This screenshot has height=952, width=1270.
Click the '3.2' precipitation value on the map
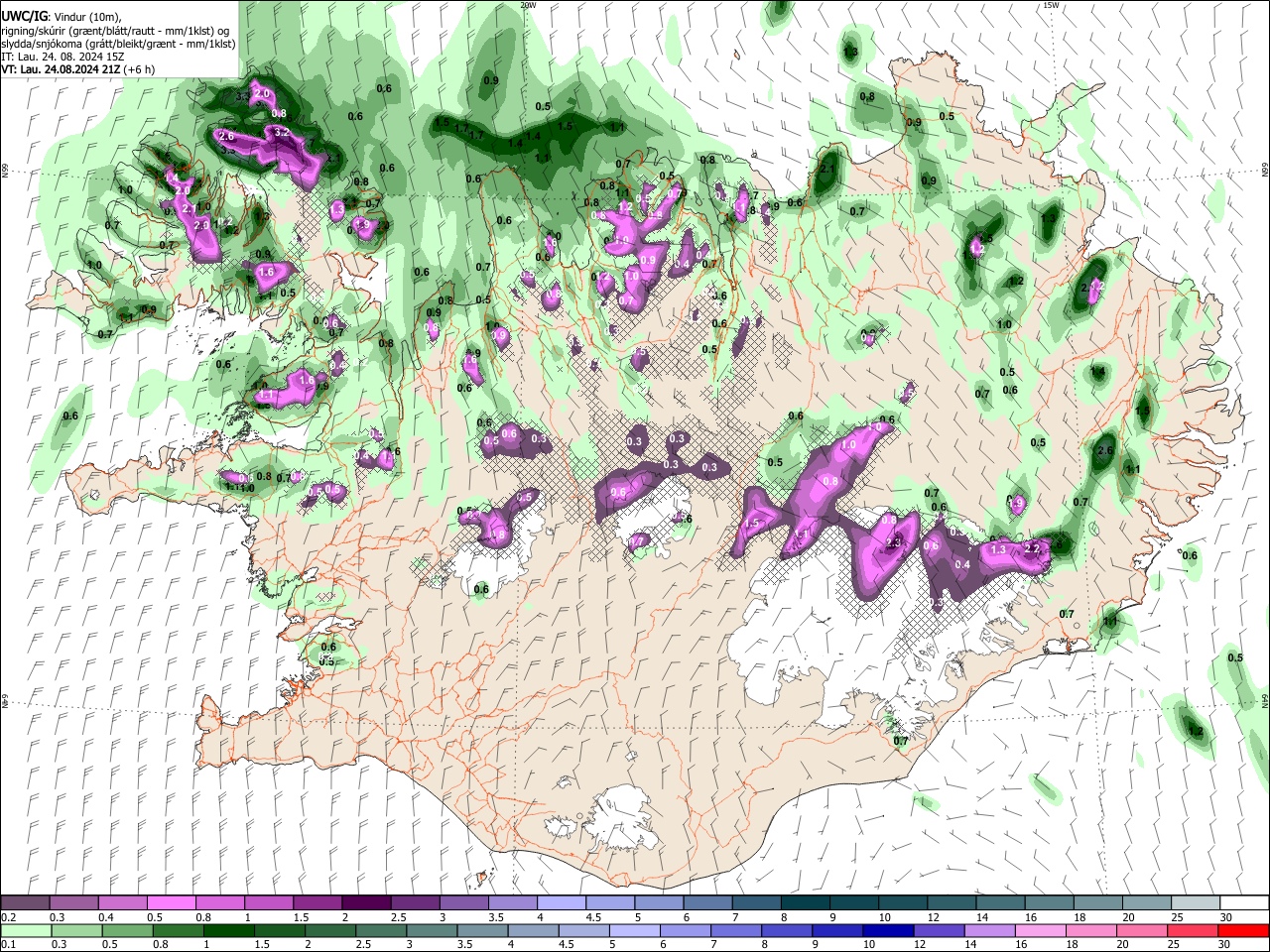(281, 132)
